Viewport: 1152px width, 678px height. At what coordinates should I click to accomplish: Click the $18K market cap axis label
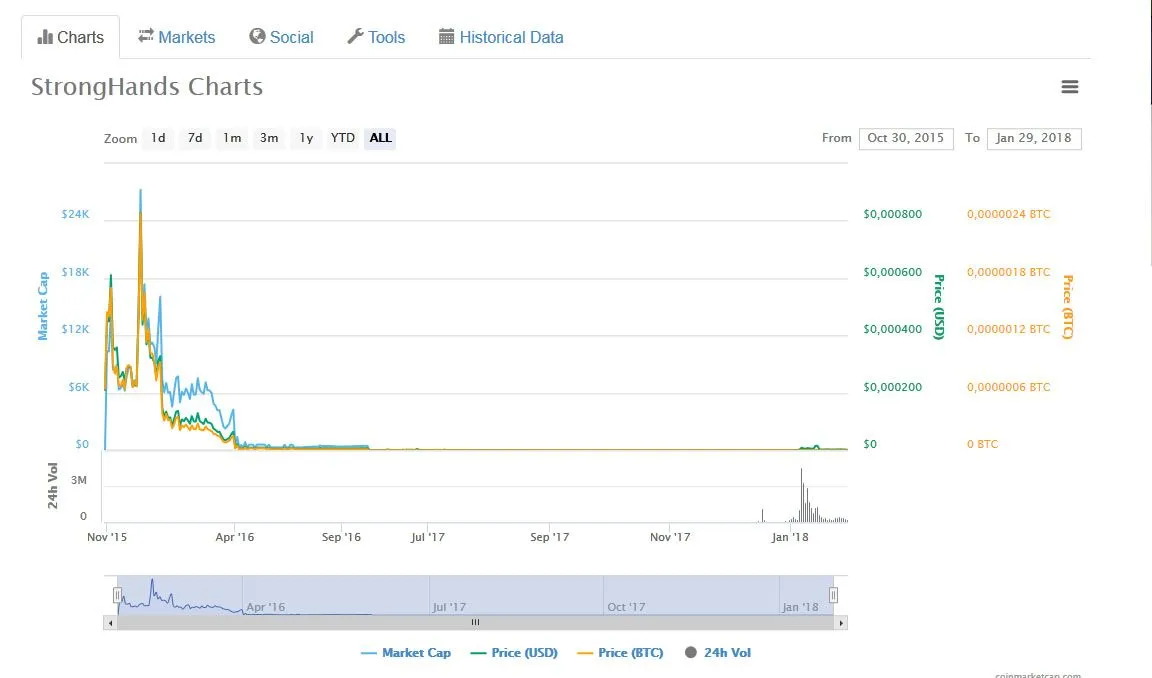click(x=76, y=272)
